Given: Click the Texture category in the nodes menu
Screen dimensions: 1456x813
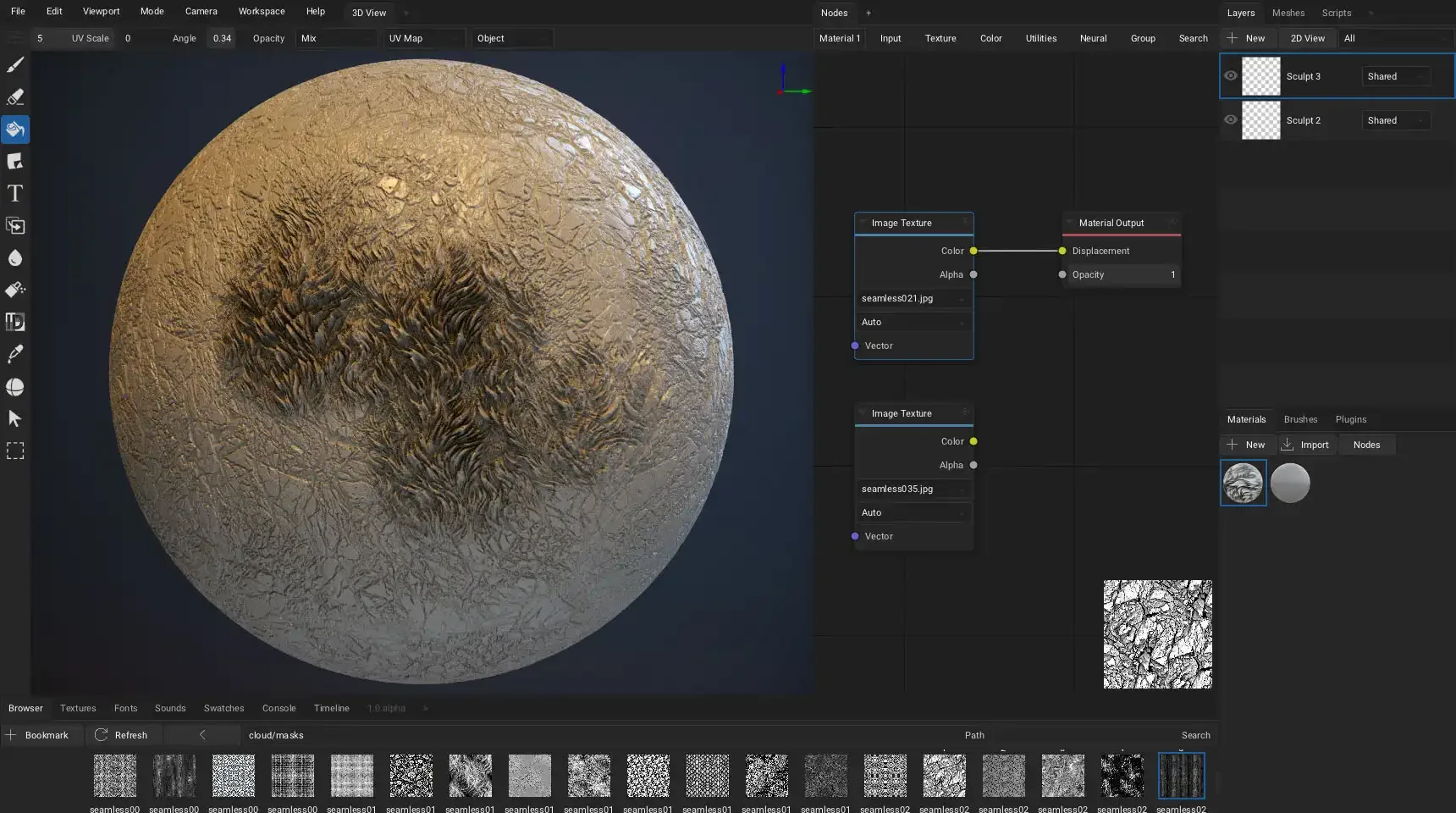Looking at the screenshot, I should point(940,38).
